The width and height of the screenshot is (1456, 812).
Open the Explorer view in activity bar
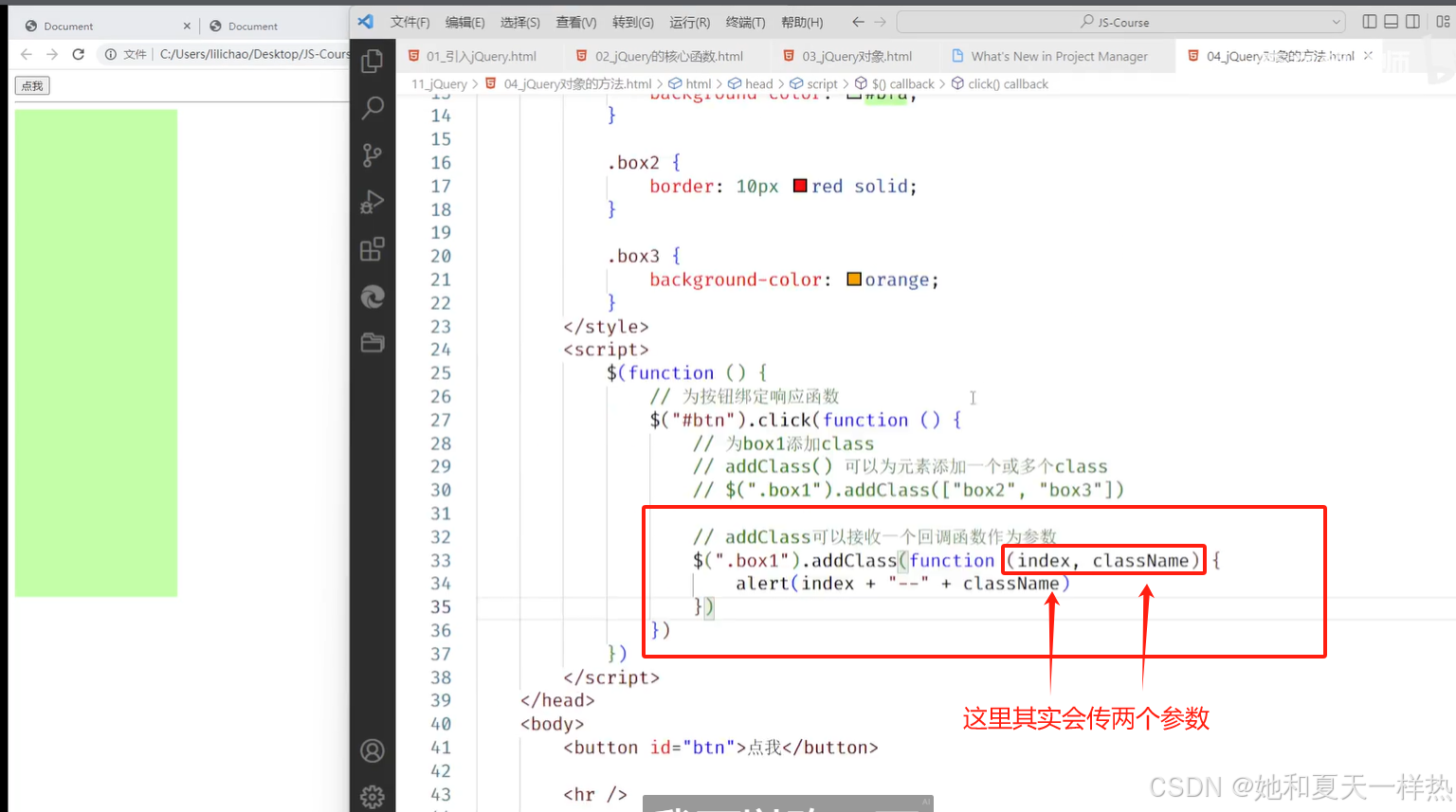(373, 62)
